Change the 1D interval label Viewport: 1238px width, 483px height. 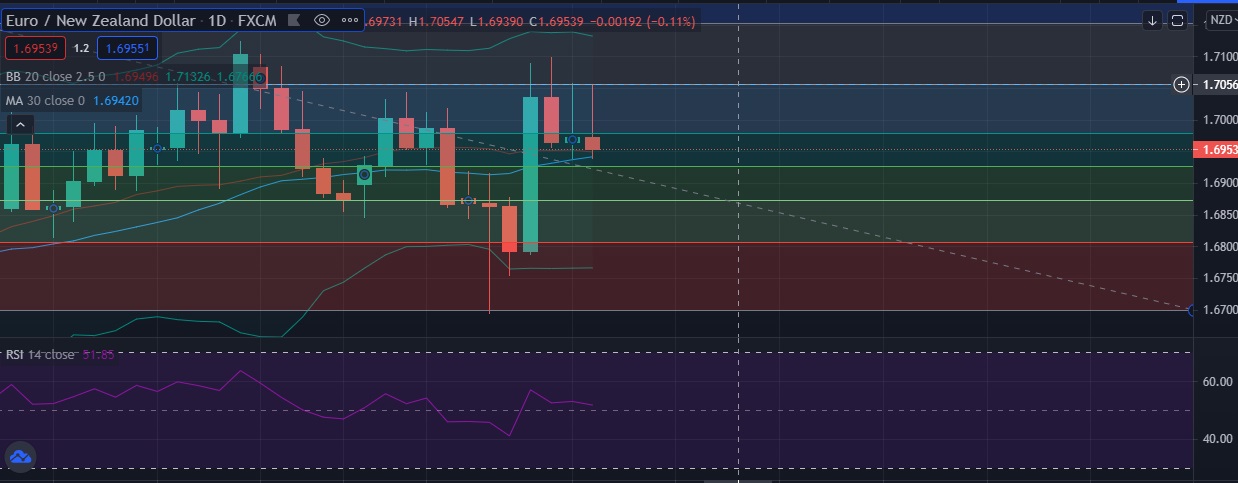217,20
